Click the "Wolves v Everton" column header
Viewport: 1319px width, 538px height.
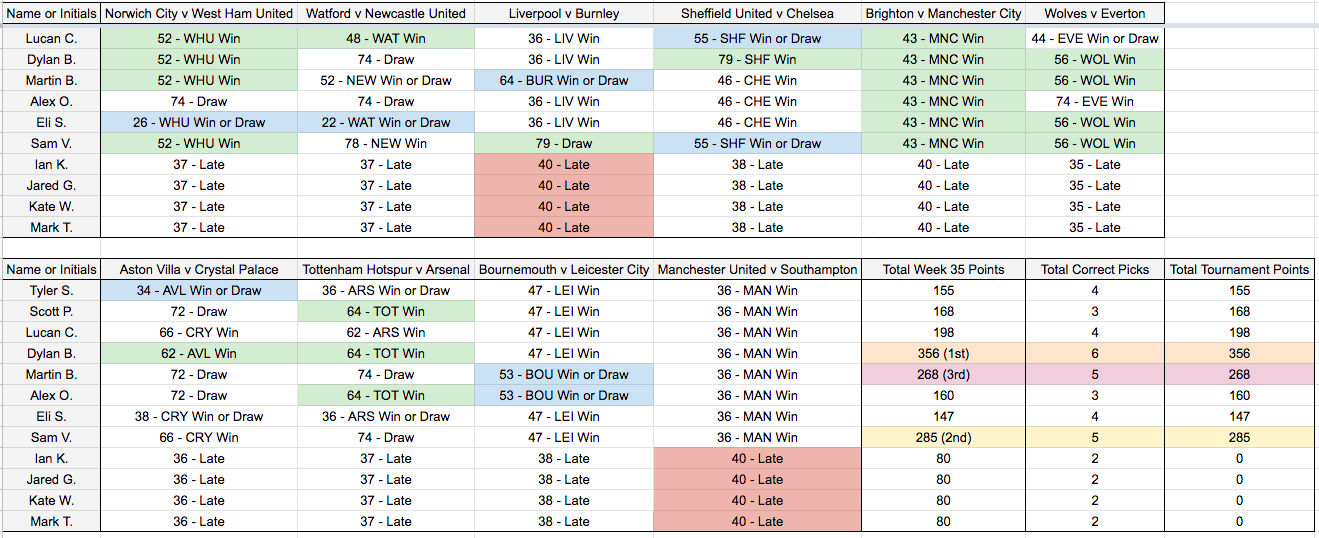(1094, 13)
